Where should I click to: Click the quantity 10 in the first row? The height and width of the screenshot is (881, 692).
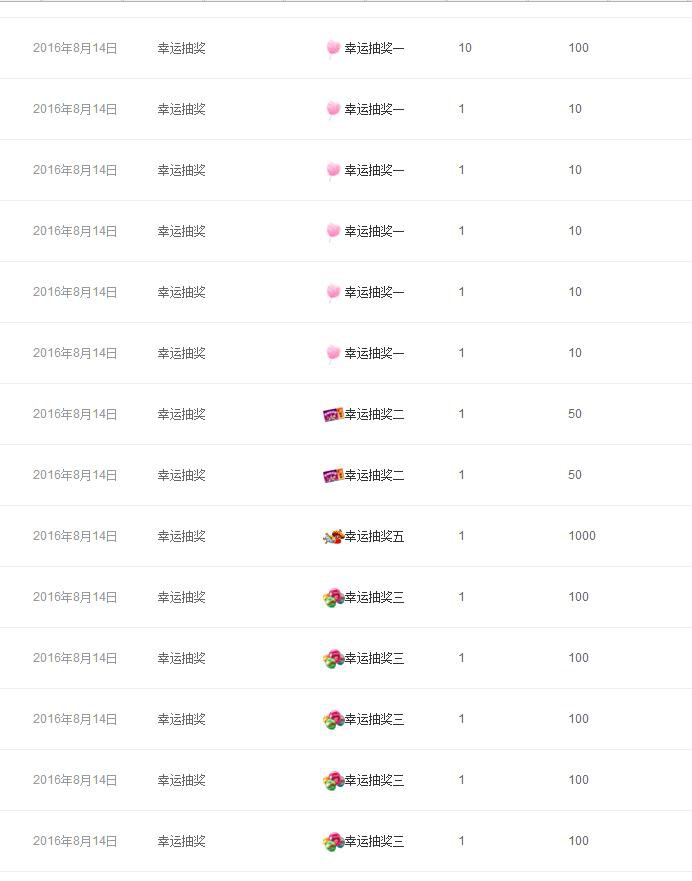(465, 48)
